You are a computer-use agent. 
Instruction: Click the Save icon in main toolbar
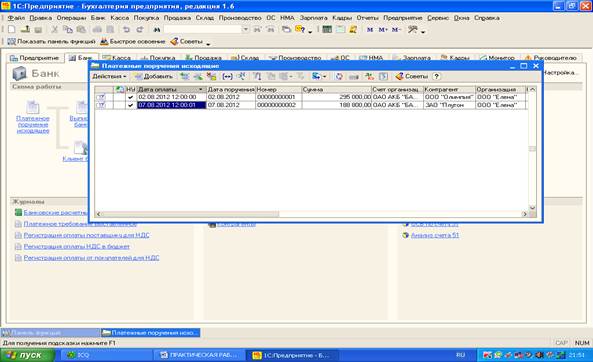tap(38, 30)
